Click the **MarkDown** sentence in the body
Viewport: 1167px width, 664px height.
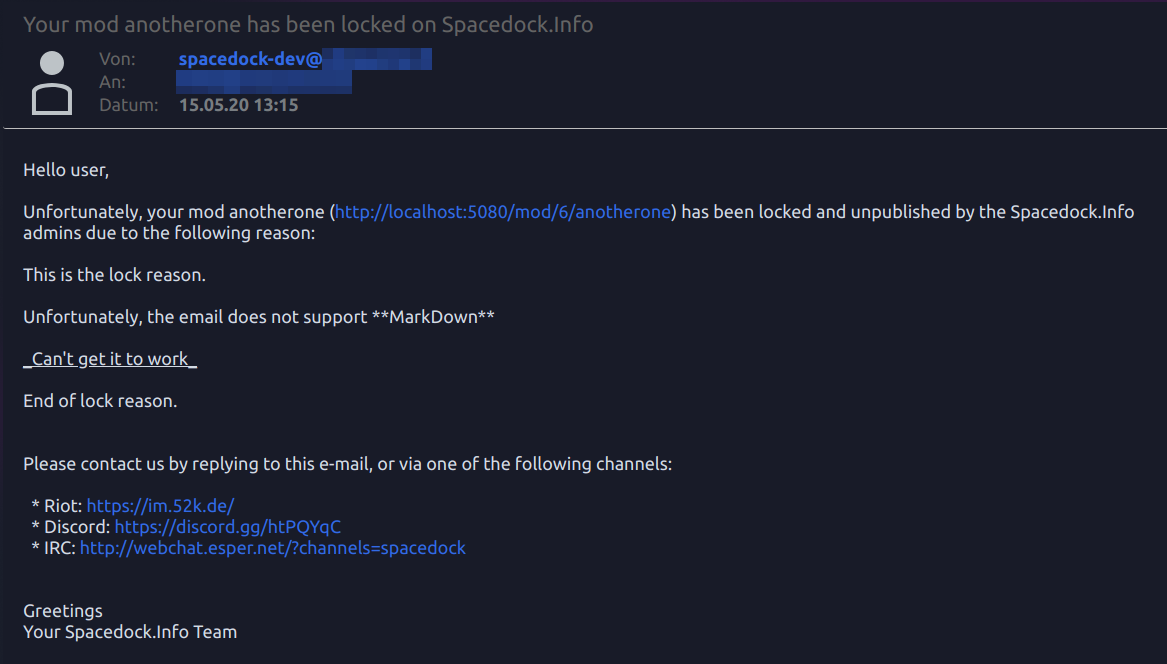click(x=259, y=317)
